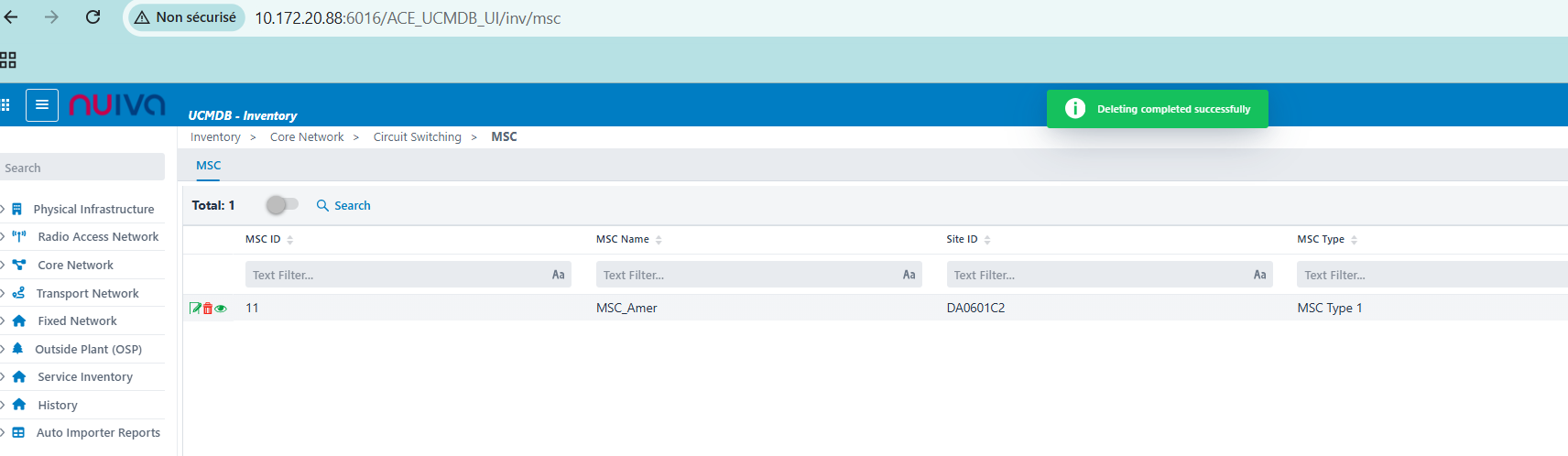
Task: Toggle case sensitivity for Site ID filter
Action: [1259, 275]
